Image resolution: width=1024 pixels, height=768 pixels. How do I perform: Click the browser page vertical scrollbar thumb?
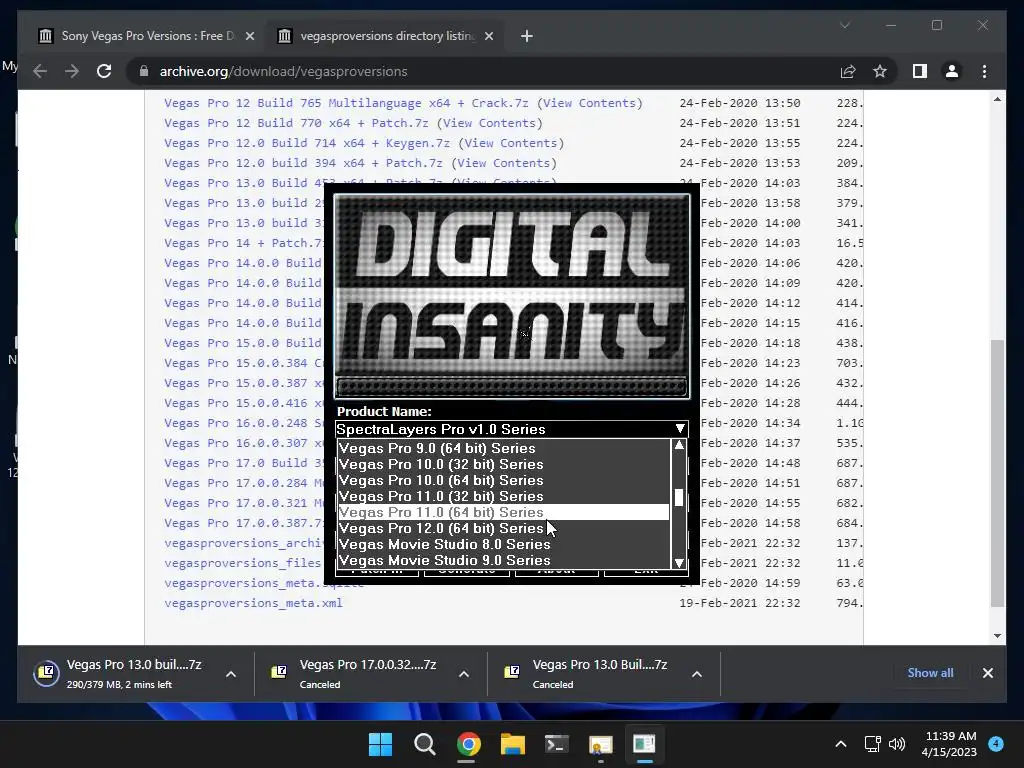(x=997, y=473)
